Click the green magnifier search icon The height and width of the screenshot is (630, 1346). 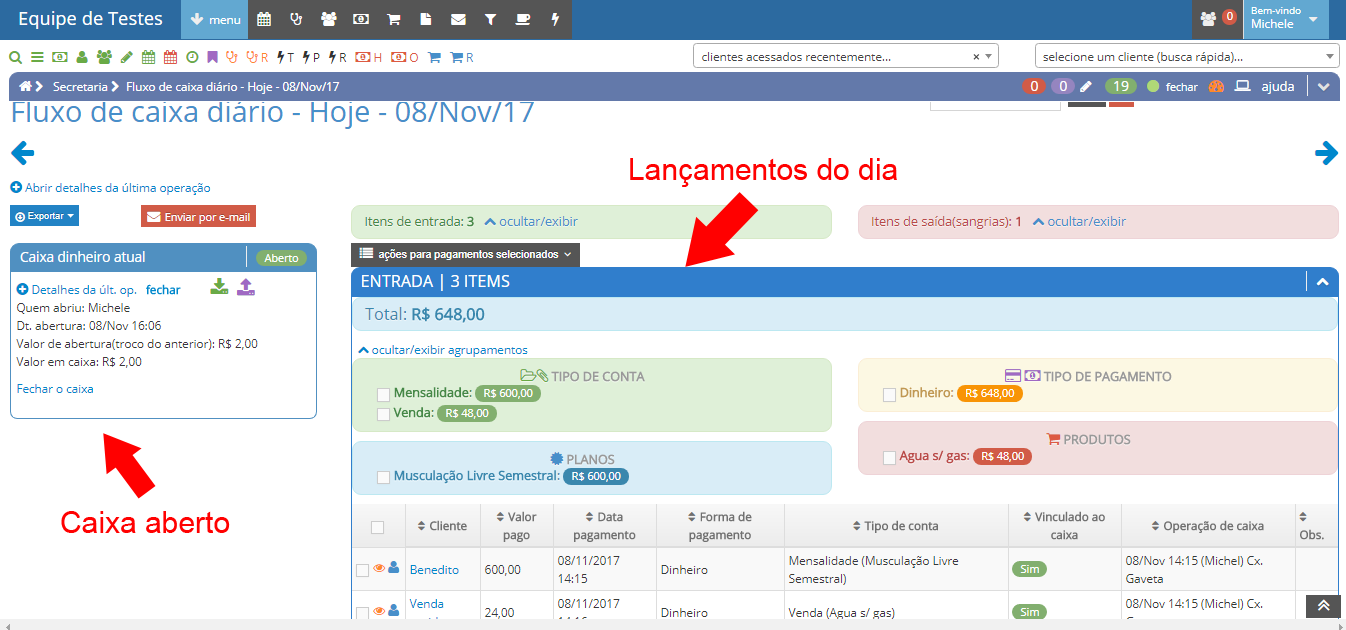pyautogui.click(x=14, y=57)
